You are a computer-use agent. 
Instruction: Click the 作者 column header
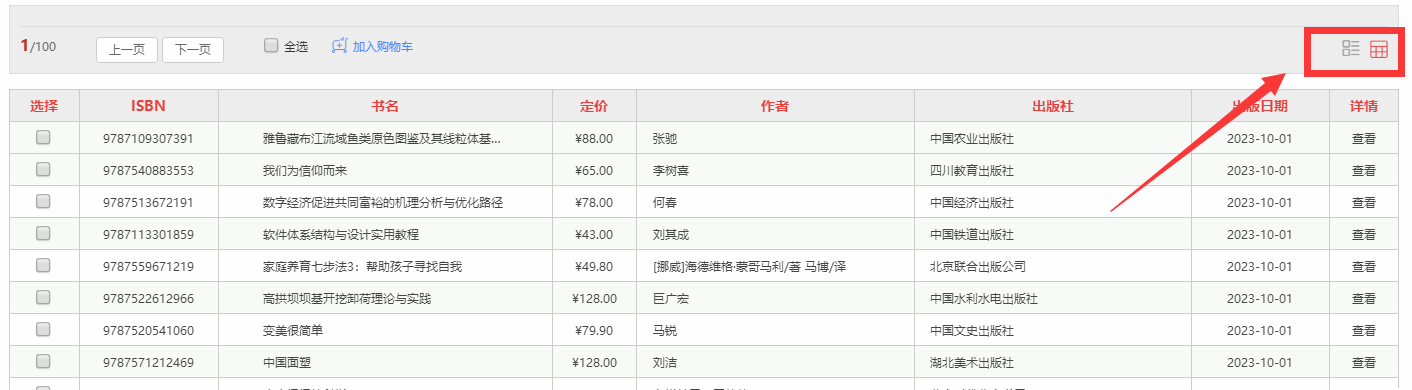coord(775,106)
